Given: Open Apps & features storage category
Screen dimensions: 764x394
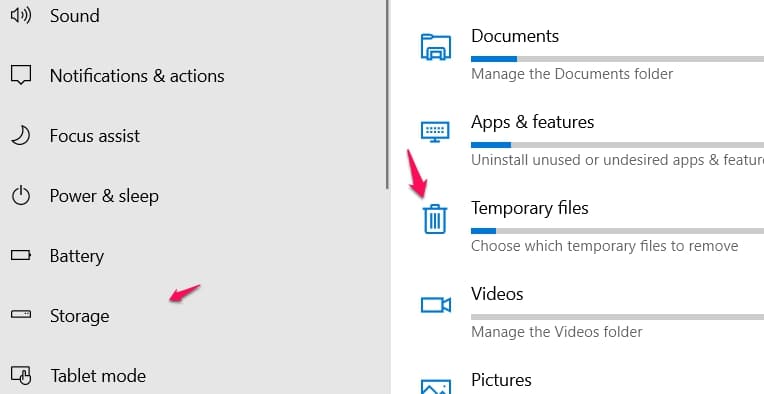Looking at the screenshot, I should pos(533,122).
